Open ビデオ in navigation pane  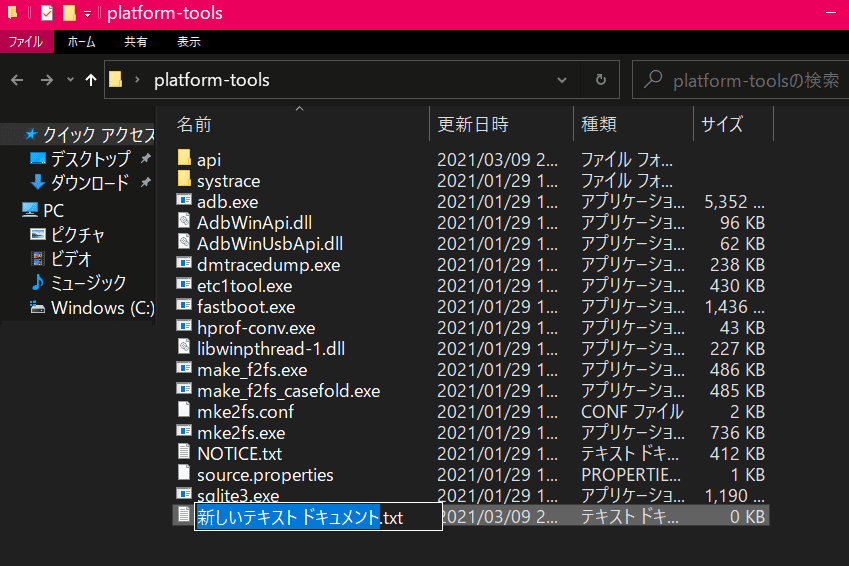tap(71, 259)
